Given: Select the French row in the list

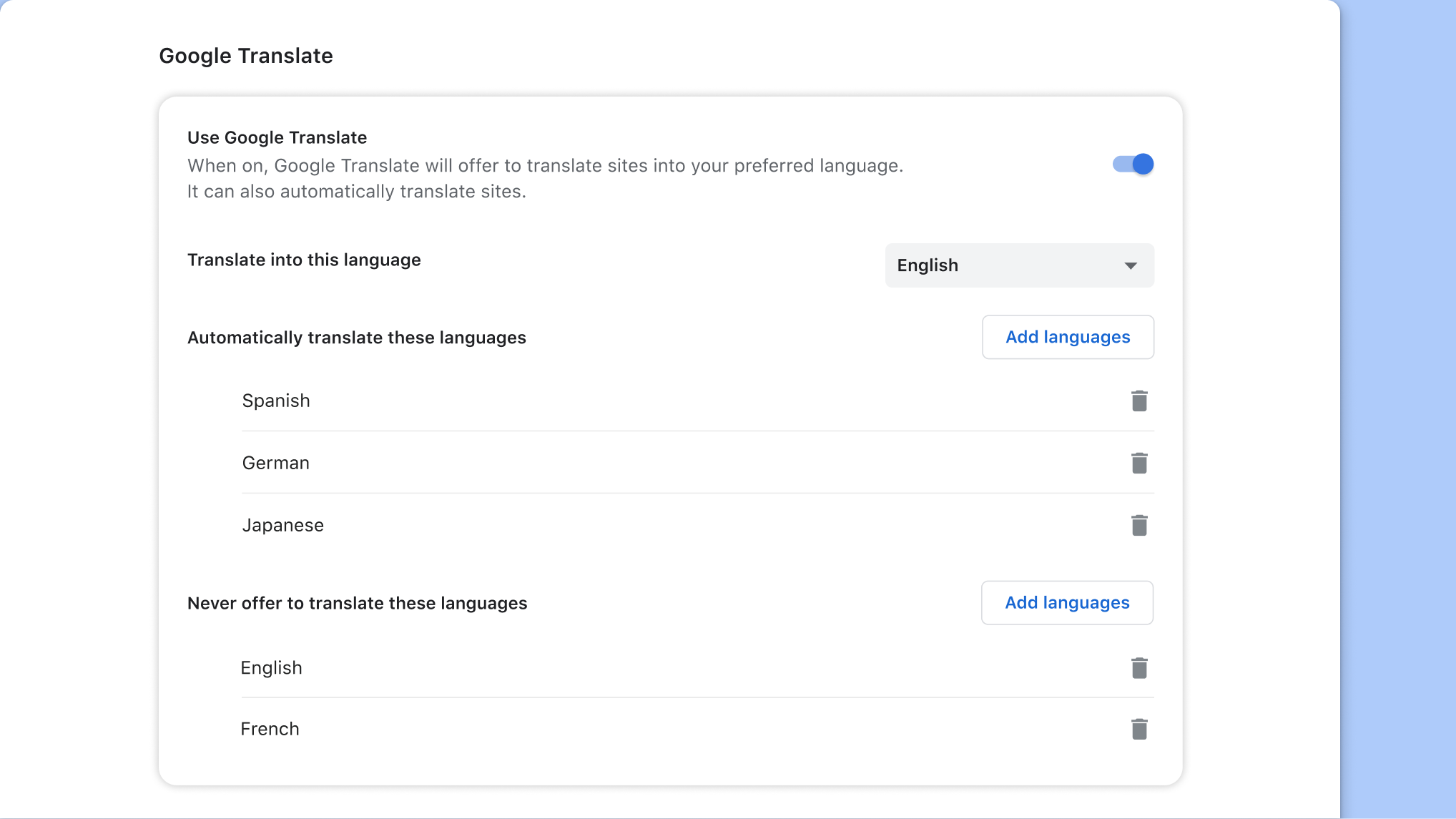Looking at the screenshot, I should point(270,728).
